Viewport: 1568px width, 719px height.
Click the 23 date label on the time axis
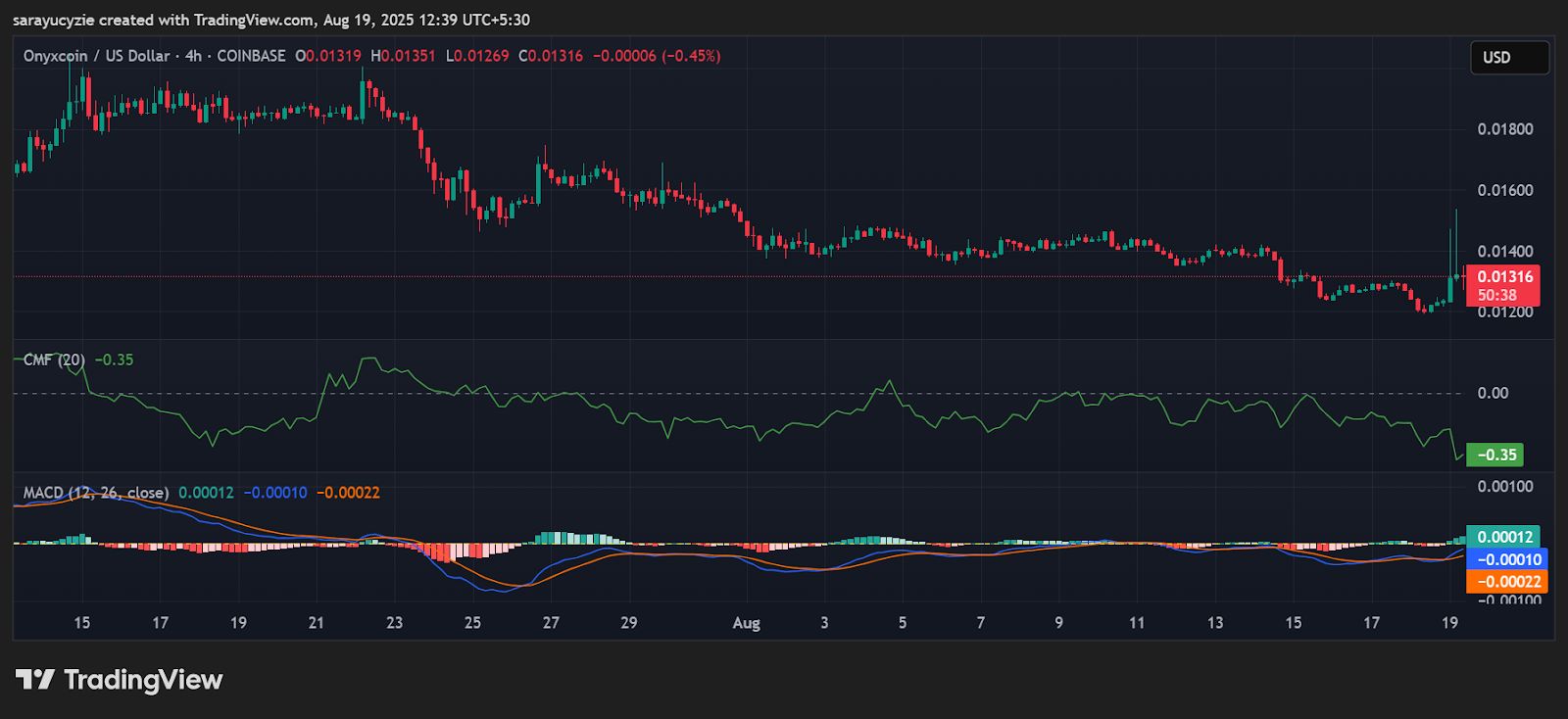pos(394,623)
